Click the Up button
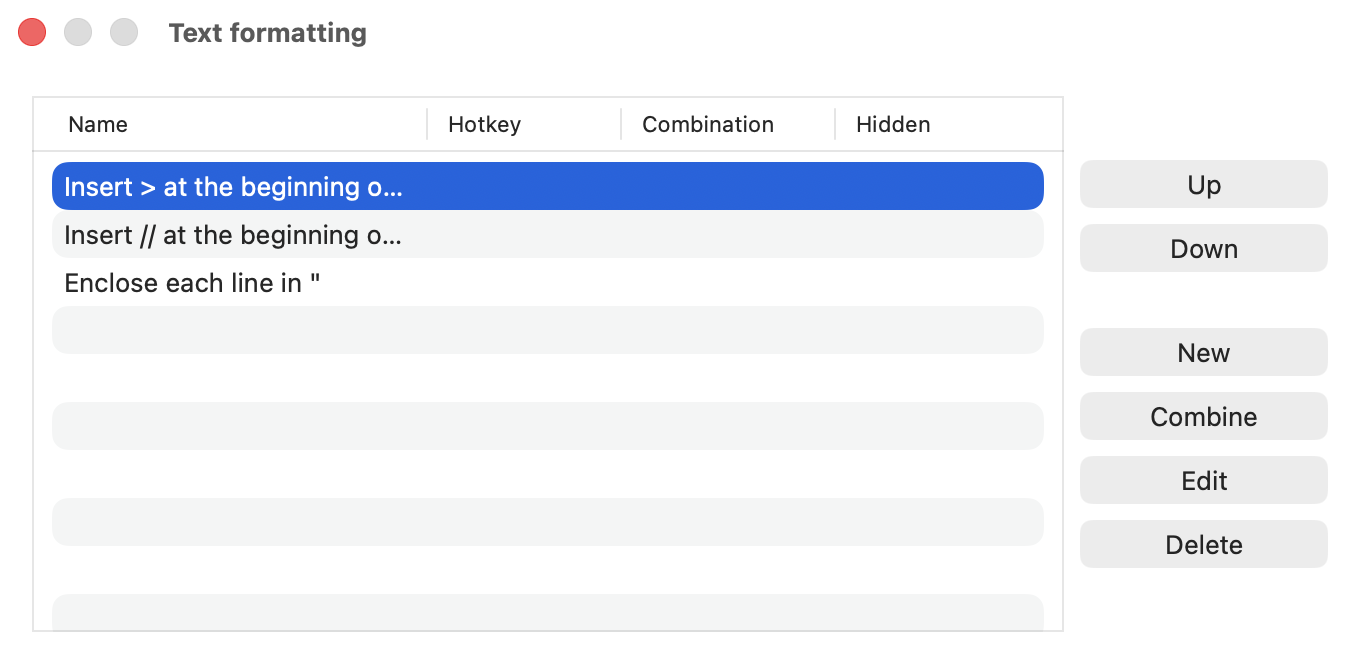 [x=1203, y=185]
